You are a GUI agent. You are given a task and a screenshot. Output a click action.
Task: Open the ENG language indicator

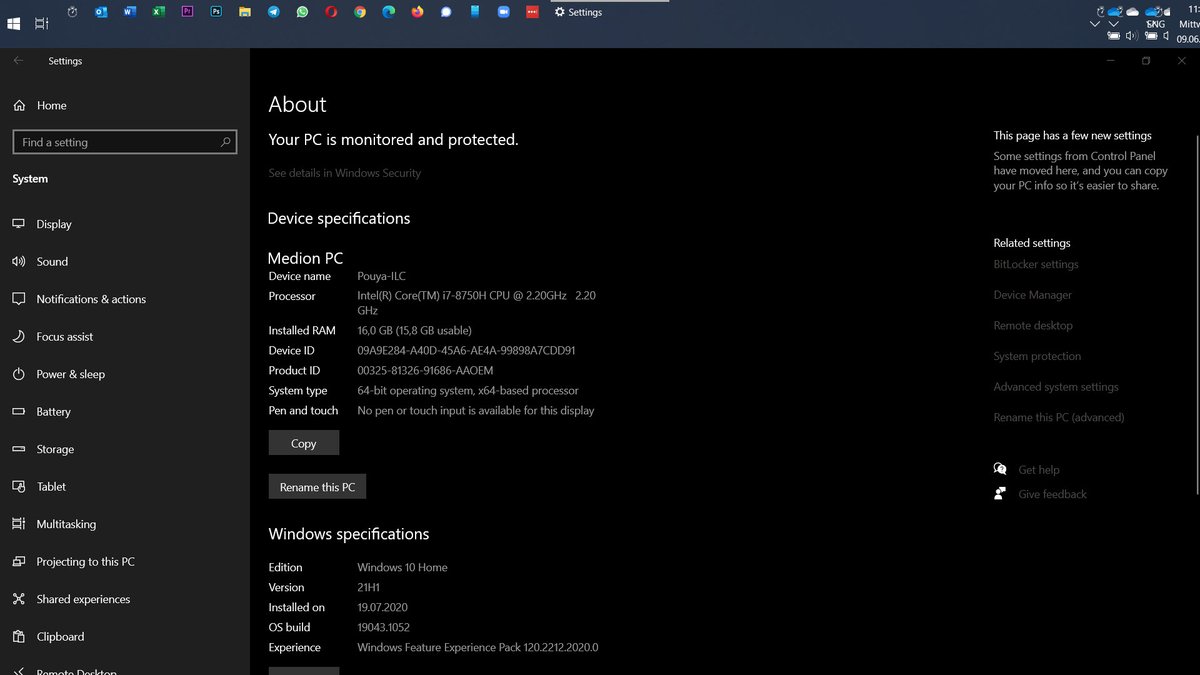[x=1155, y=23]
